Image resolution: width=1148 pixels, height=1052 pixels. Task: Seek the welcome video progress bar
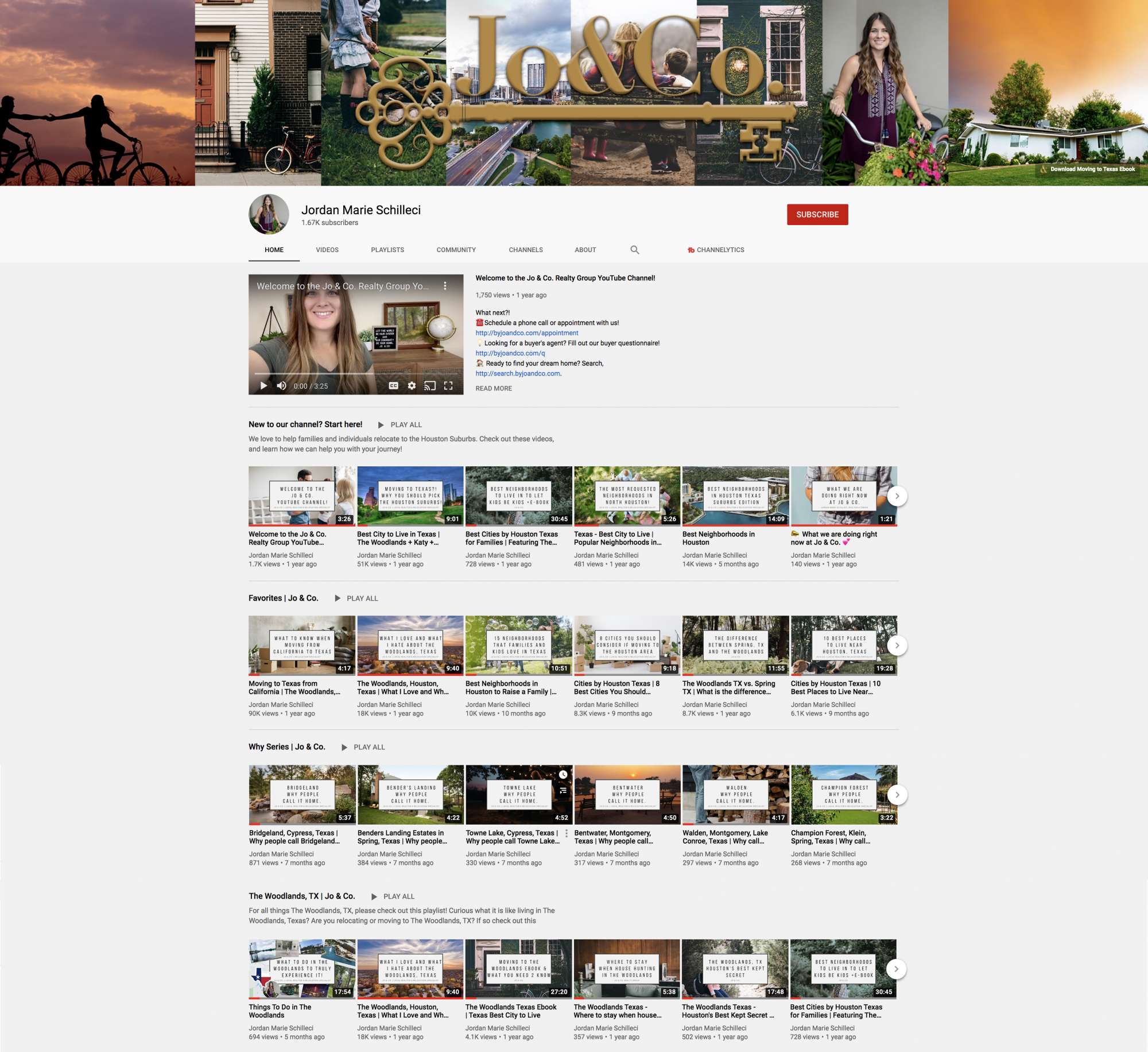point(356,373)
